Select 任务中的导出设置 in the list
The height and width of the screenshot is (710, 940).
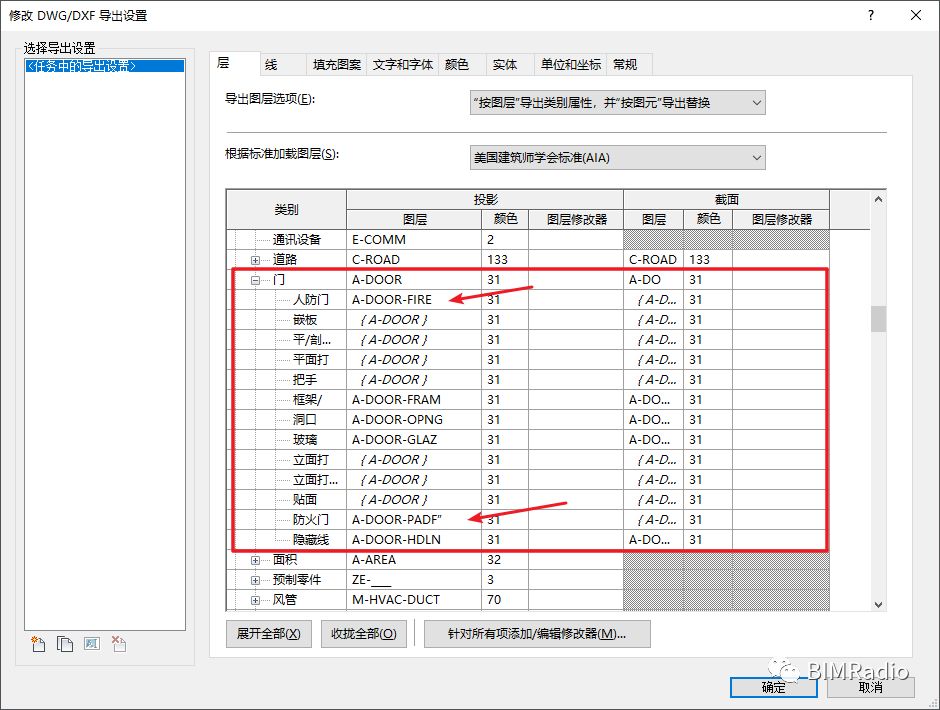pos(104,66)
